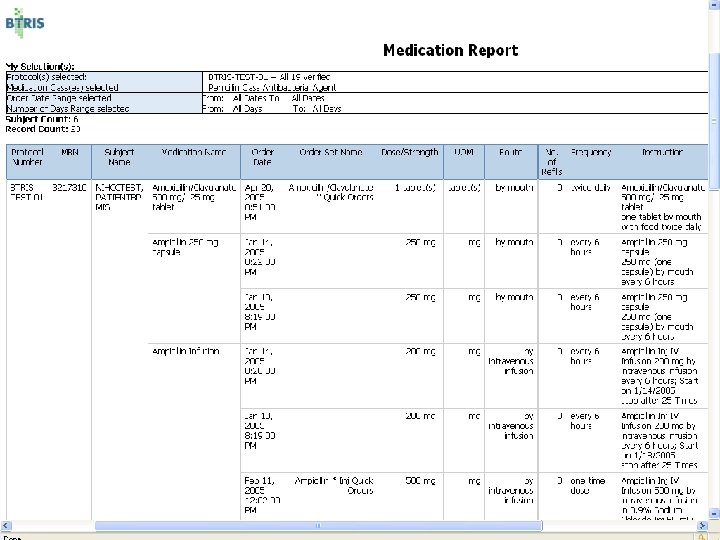Click the vertical scrollbar up arrow

[714, 4]
